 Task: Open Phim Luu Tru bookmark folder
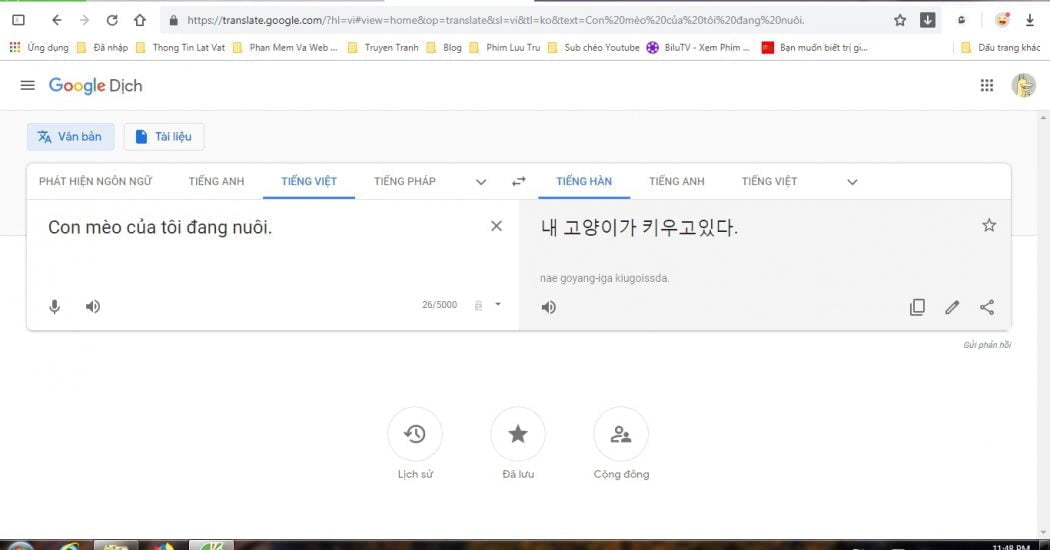tap(505, 48)
